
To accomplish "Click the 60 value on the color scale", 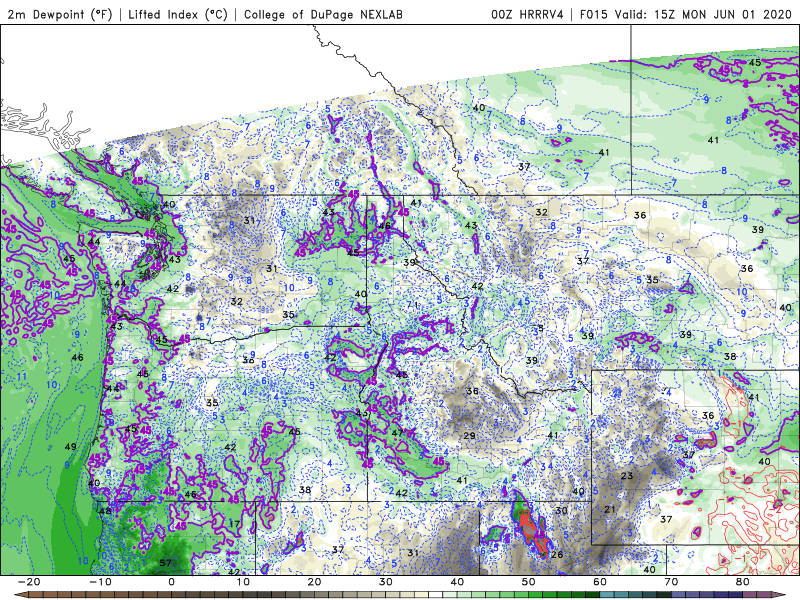I will pos(600,582).
